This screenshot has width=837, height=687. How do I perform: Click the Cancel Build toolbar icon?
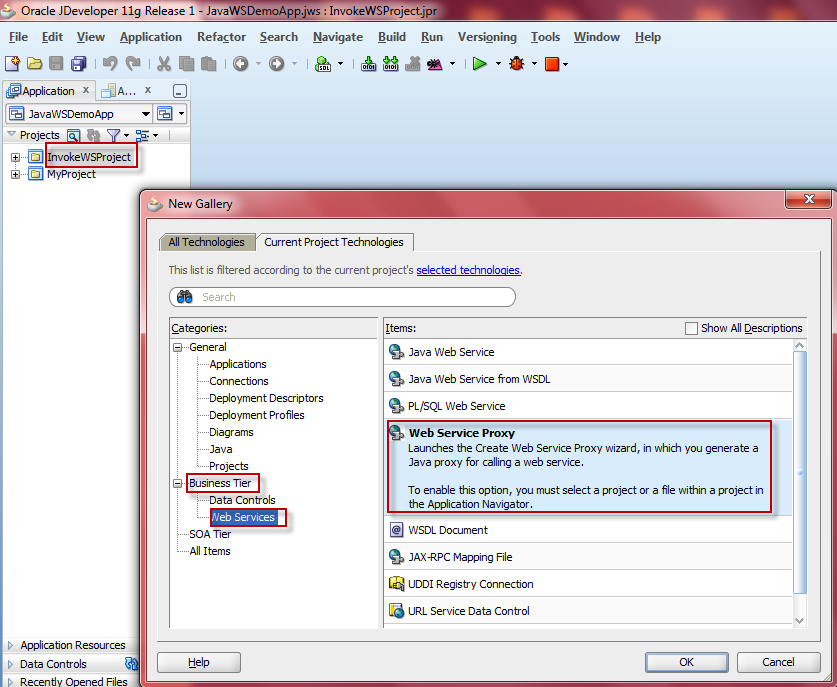(x=413, y=64)
